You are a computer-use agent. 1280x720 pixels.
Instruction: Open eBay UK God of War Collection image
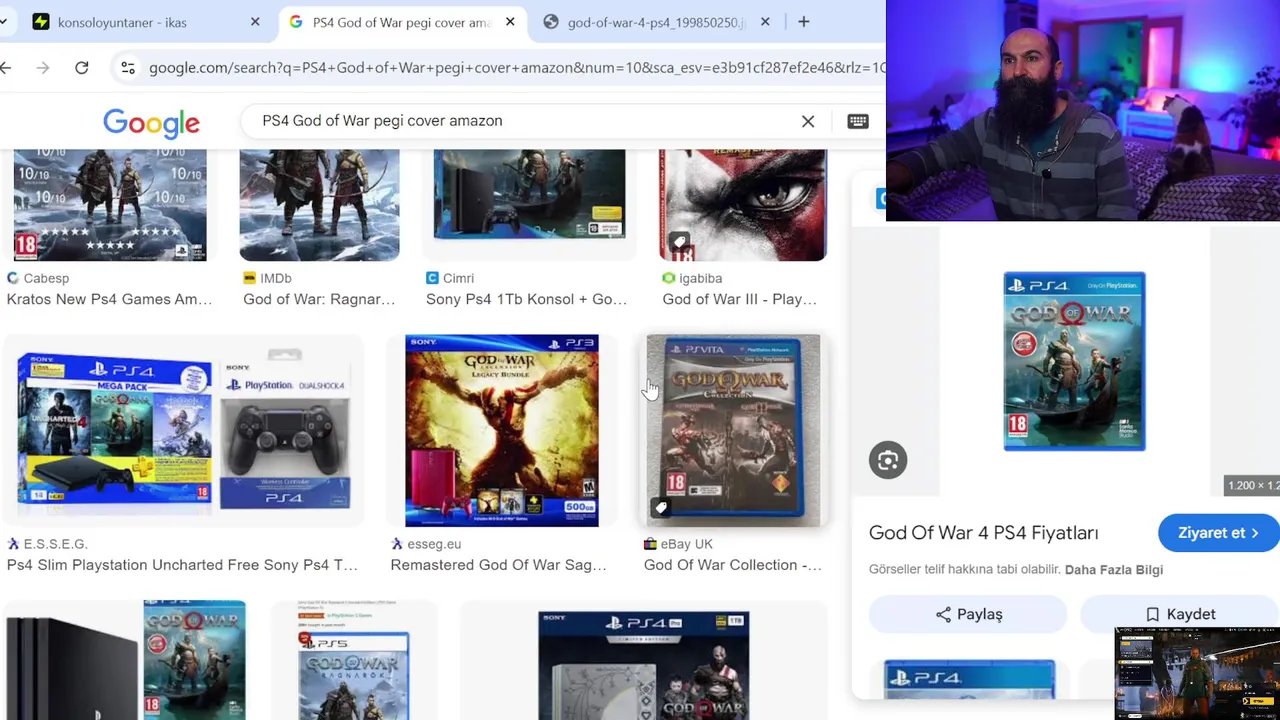tap(733, 431)
